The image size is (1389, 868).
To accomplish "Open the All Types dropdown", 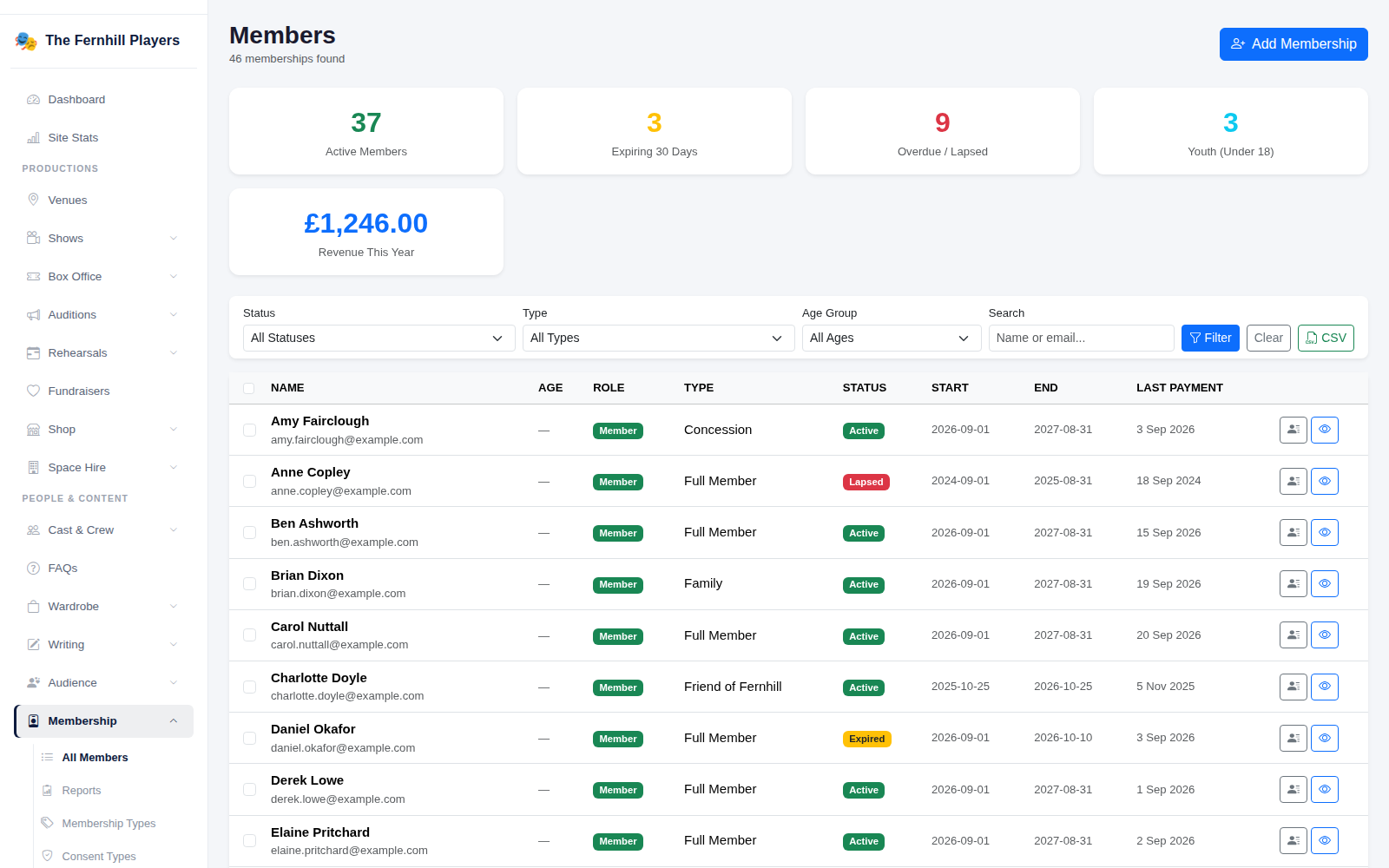I will pyautogui.click(x=658, y=339).
